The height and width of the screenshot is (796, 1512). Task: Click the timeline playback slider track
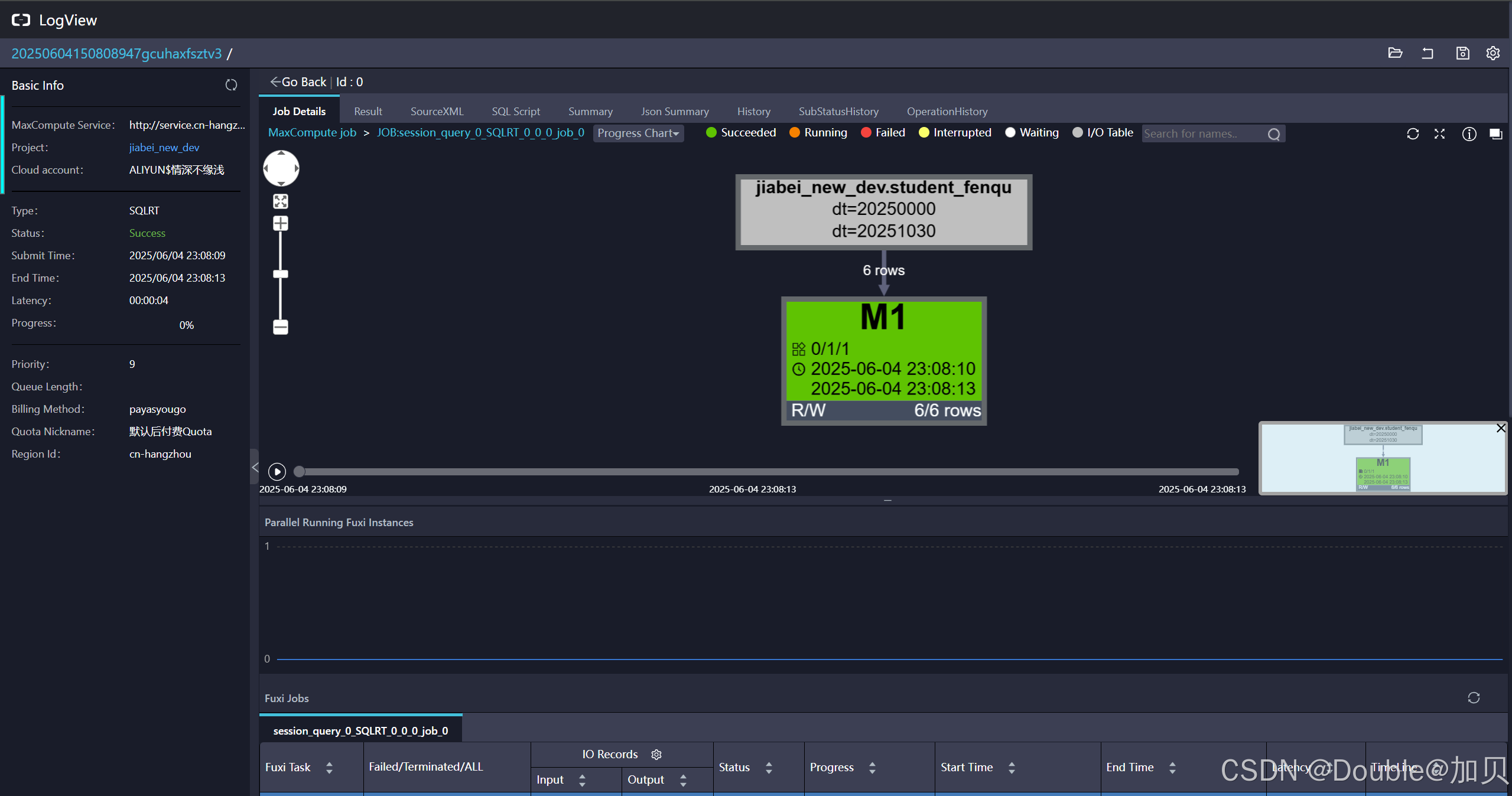[768, 472]
